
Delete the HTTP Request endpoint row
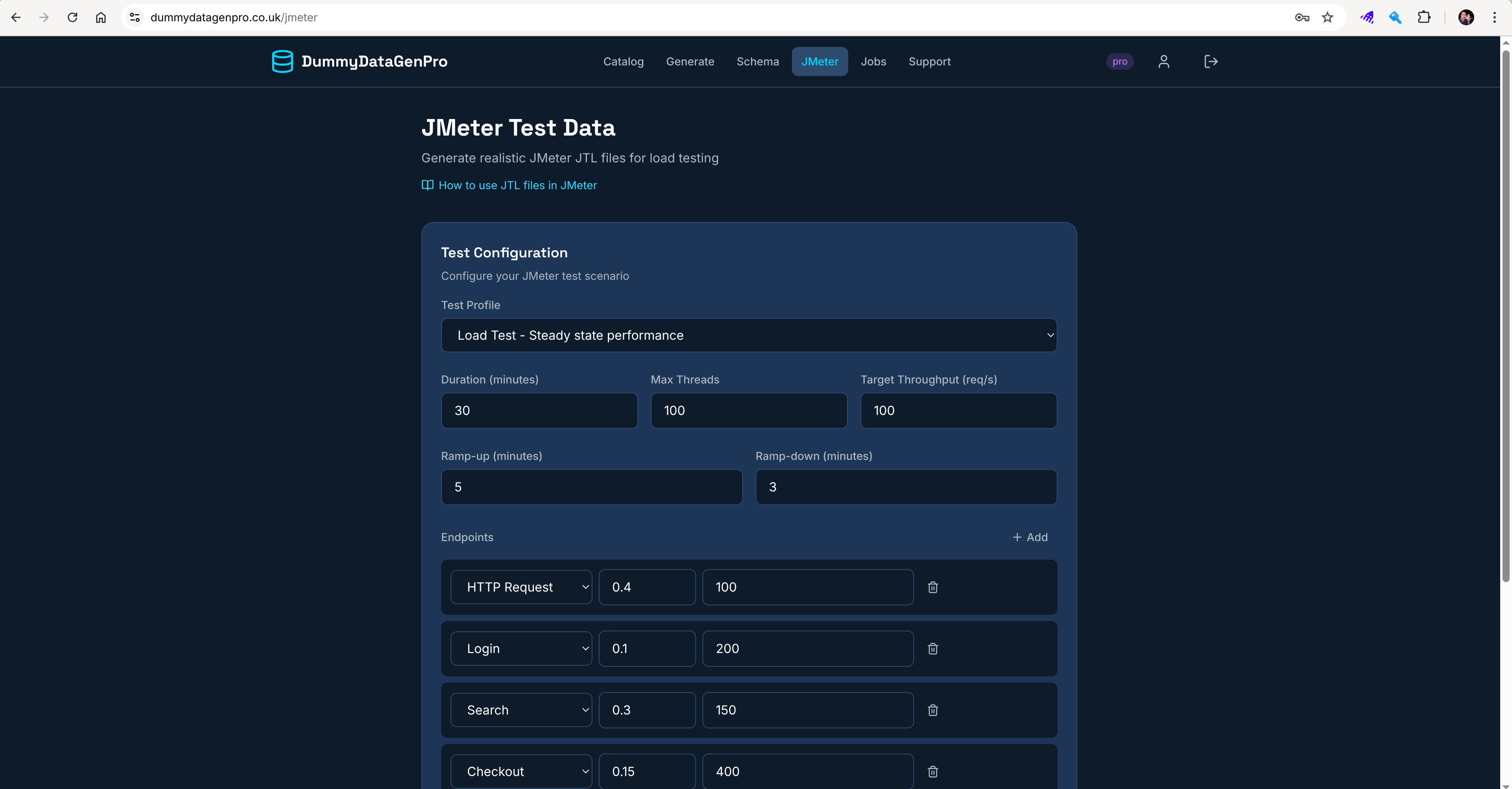pyautogui.click(x=933, y=587)
